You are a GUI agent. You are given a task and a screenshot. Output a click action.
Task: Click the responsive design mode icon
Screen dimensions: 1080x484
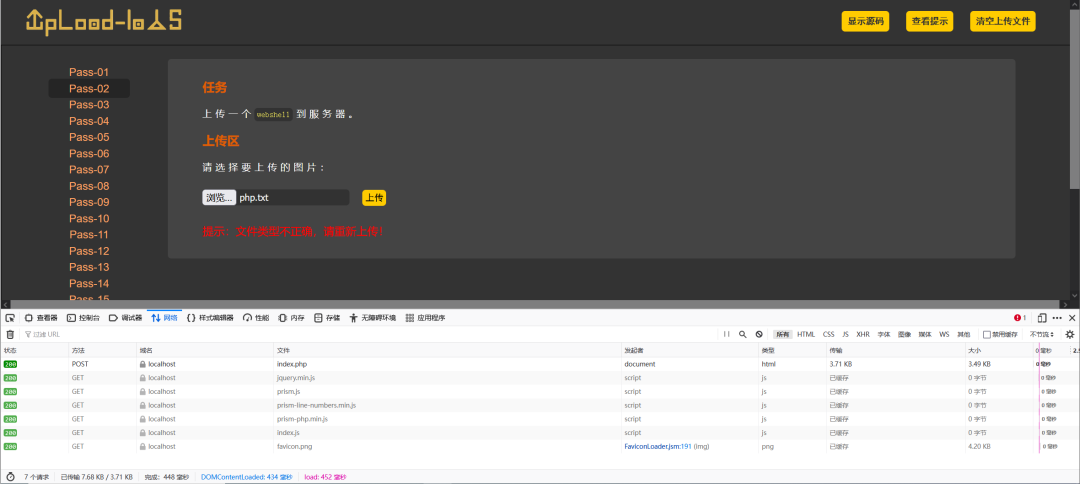1041,318
